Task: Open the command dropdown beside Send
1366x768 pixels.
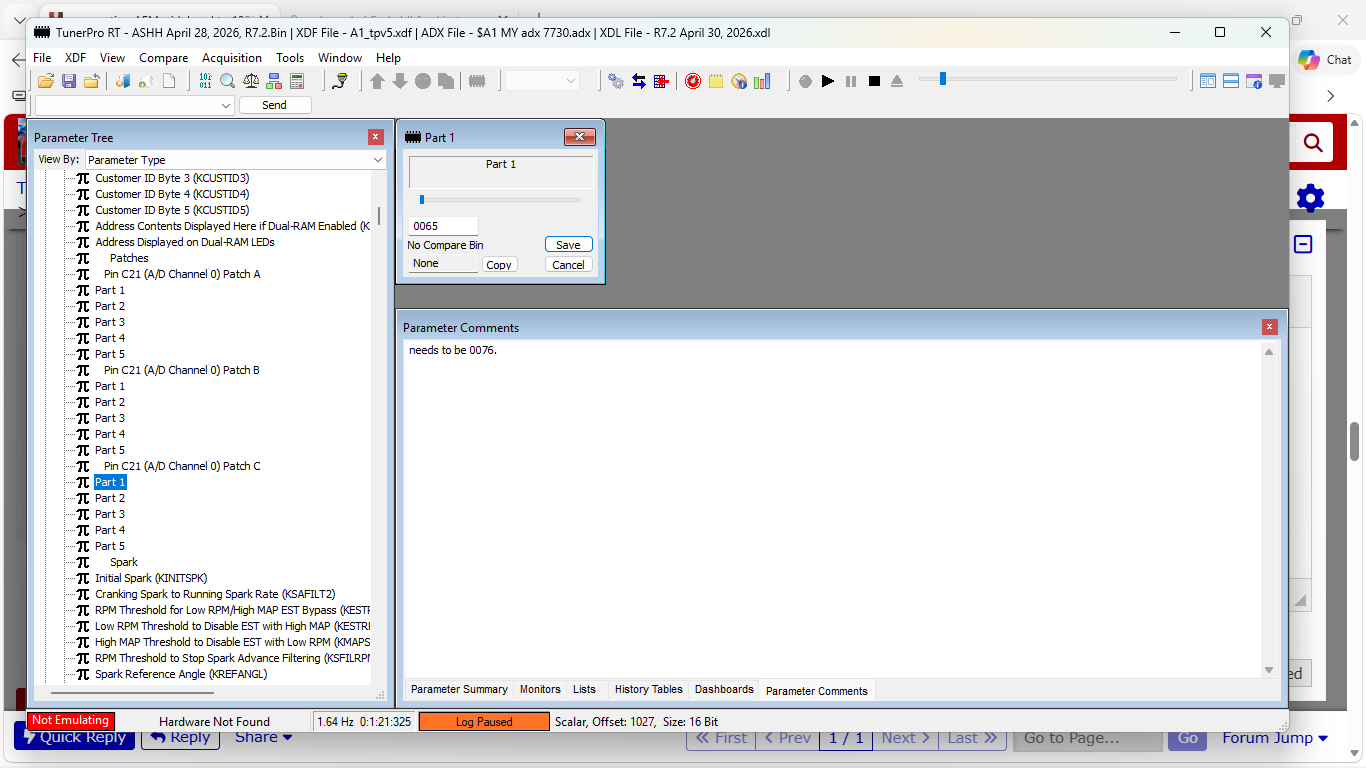Action: click(135, 105)
